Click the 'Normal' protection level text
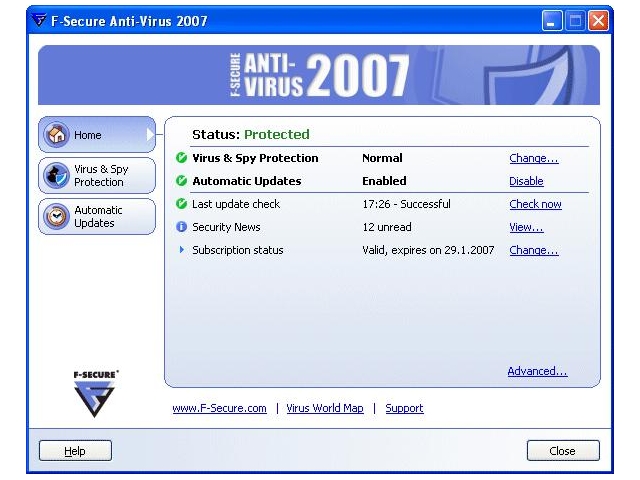 pyautogui.click(x=382, y=158)
